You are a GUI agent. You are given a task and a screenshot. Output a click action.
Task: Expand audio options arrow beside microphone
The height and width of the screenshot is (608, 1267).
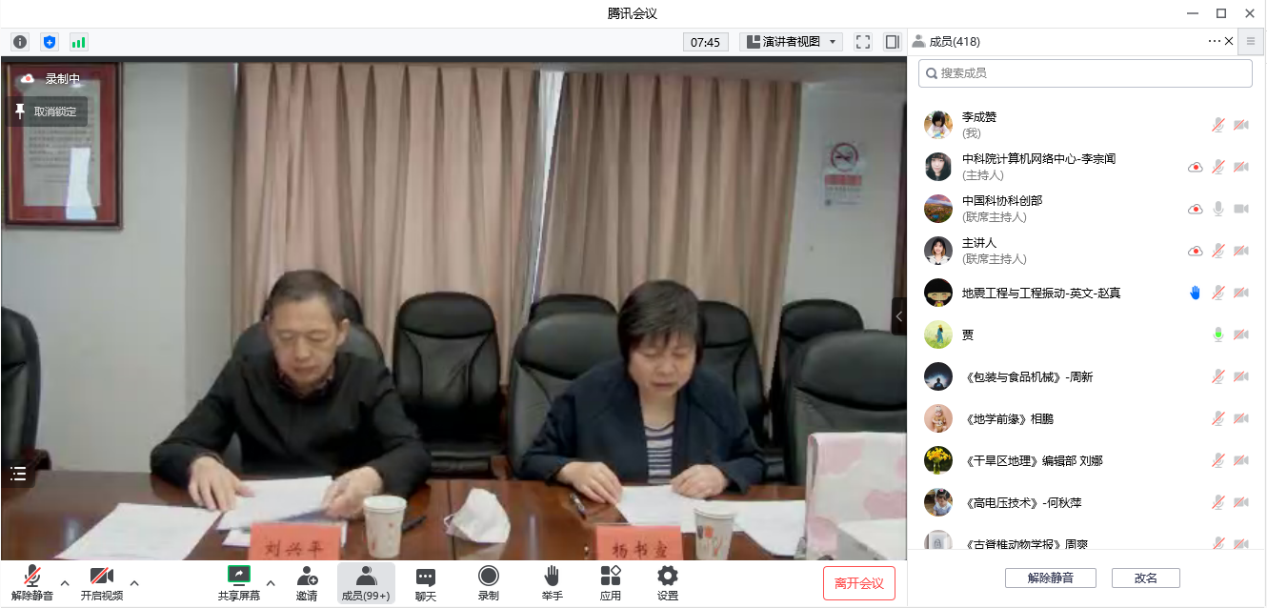(65, 583)
